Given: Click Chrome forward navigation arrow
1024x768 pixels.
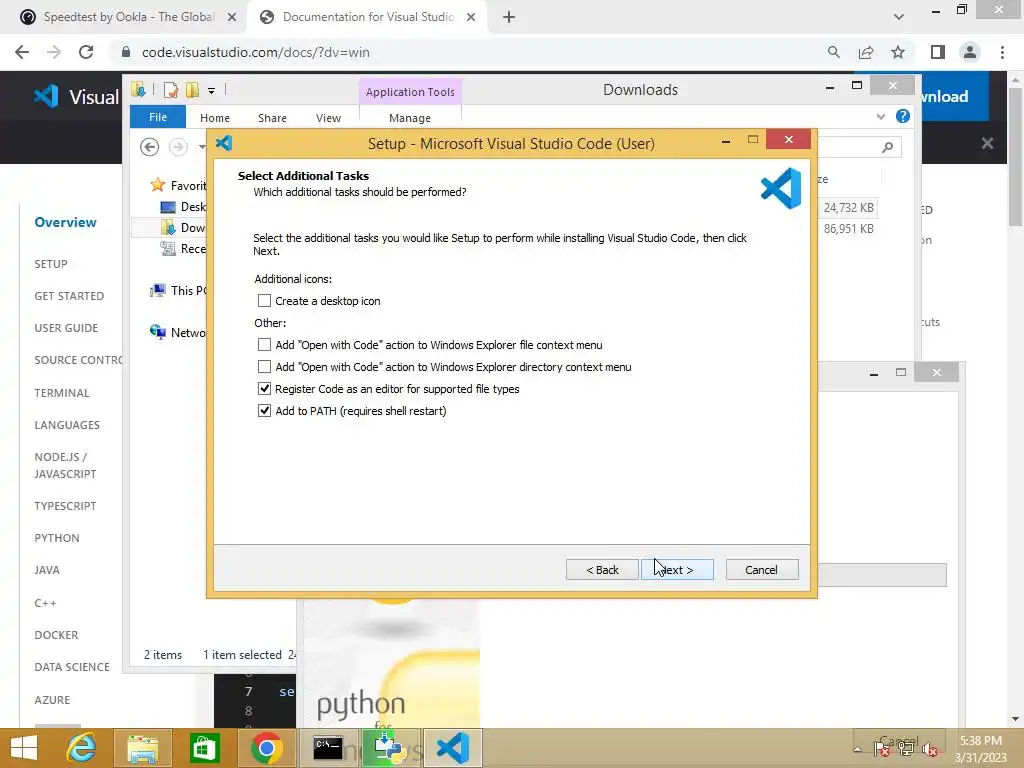Looking at the screenshot, I should click(54, 52).
